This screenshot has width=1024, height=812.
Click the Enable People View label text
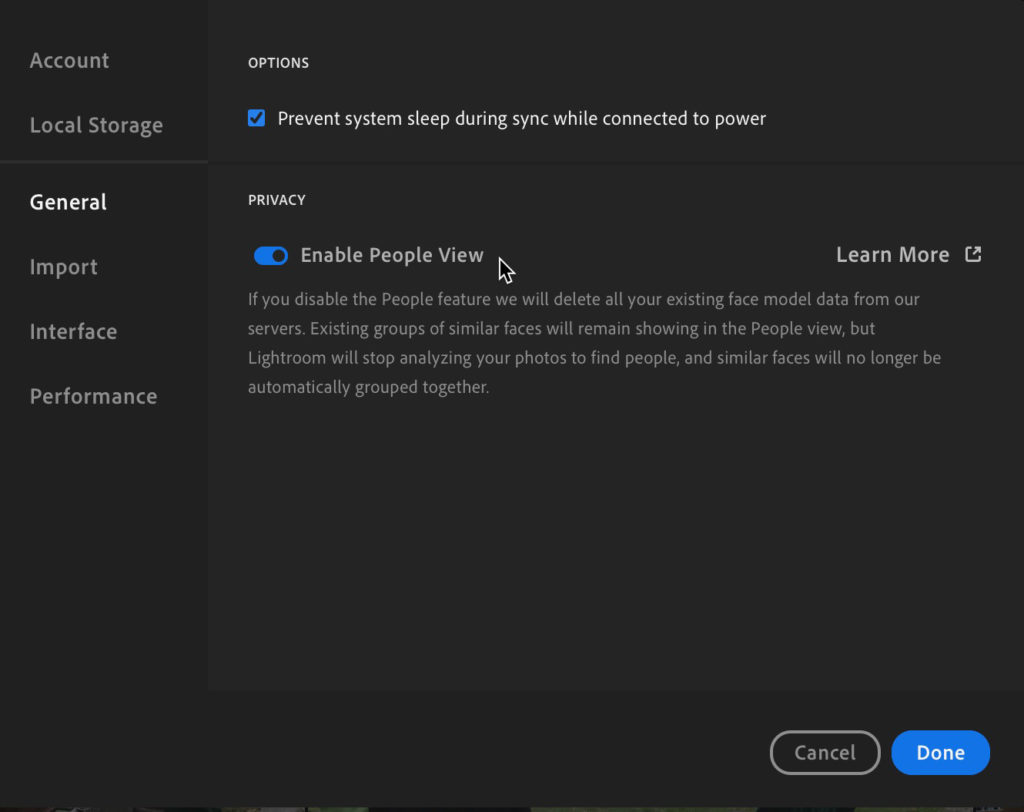[392, 255]
